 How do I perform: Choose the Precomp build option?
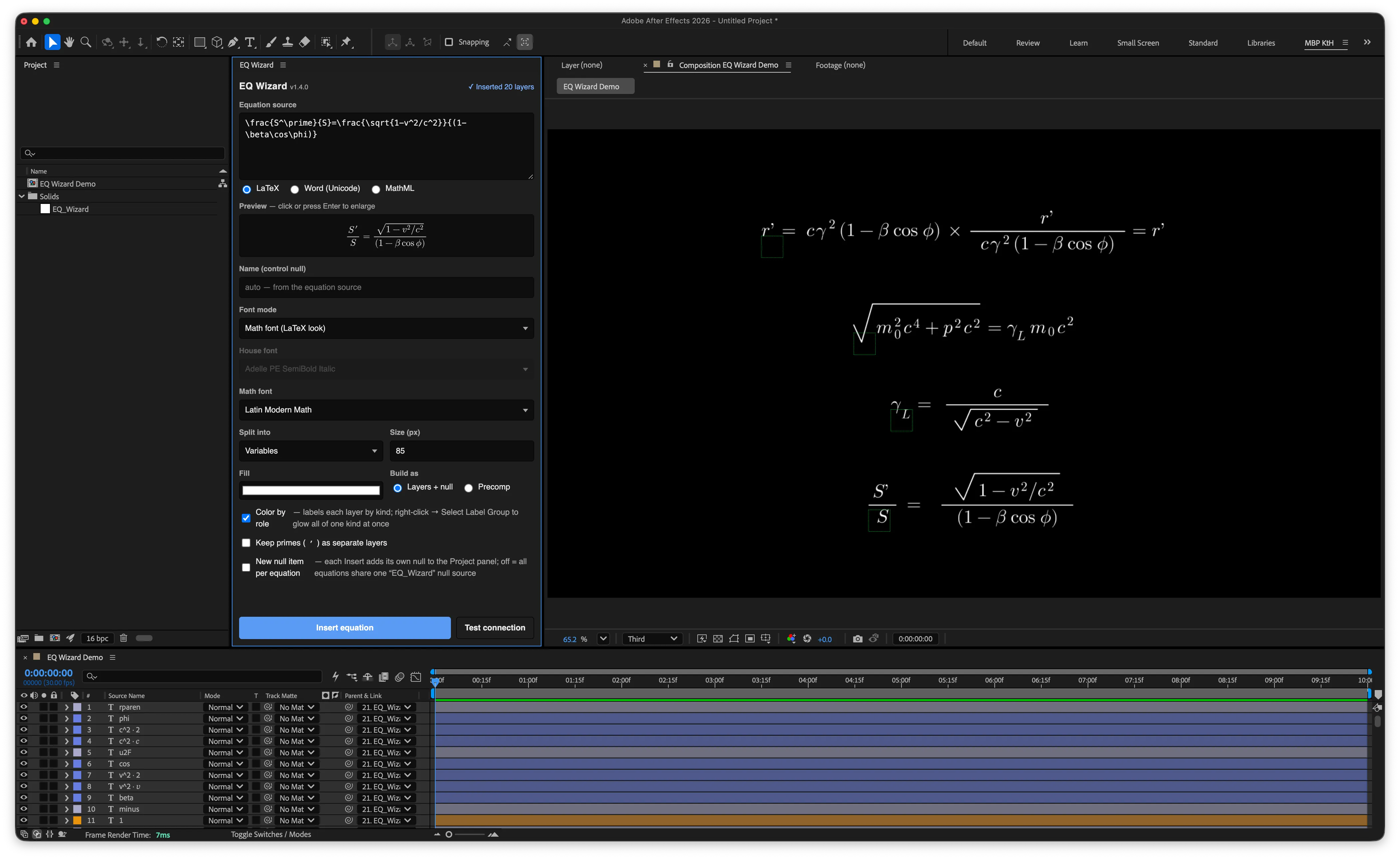pos(468,488)
